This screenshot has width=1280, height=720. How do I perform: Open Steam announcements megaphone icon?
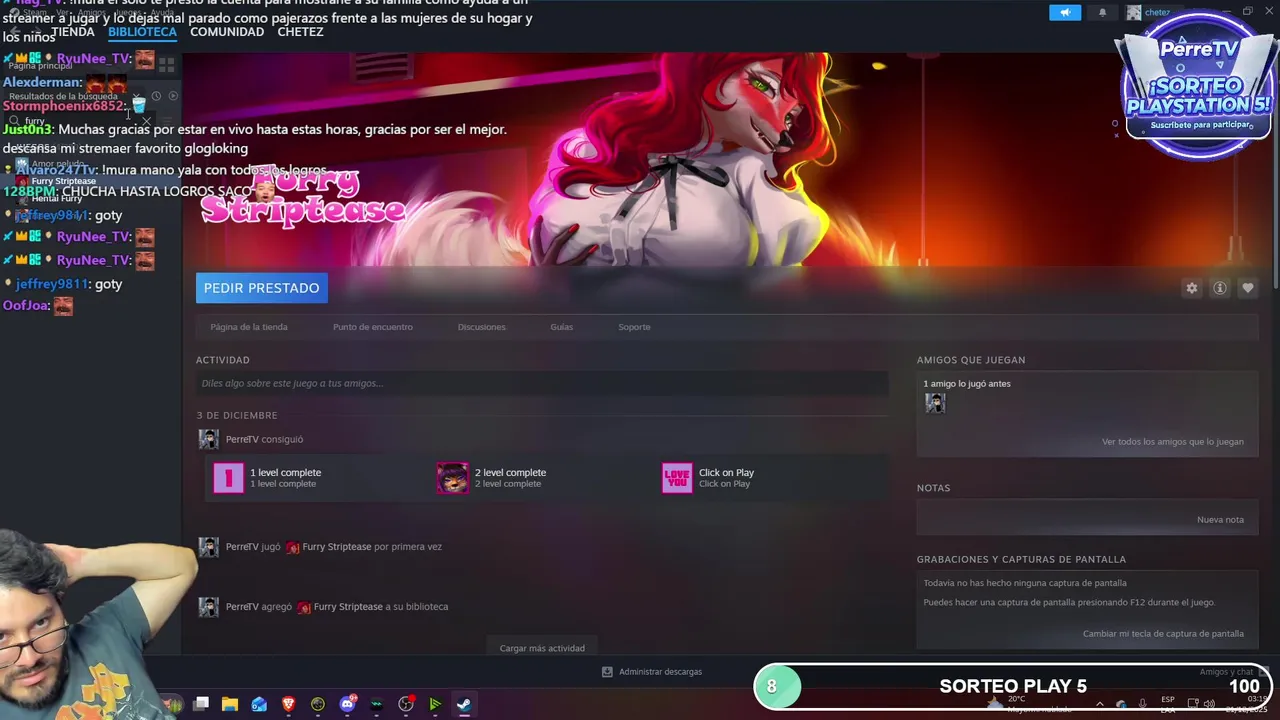tap(1065, 12)
